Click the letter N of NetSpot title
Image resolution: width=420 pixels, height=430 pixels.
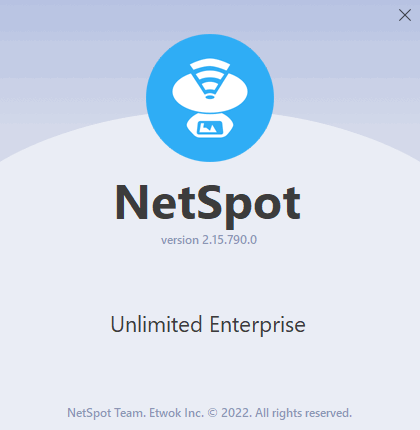(132, 203)
